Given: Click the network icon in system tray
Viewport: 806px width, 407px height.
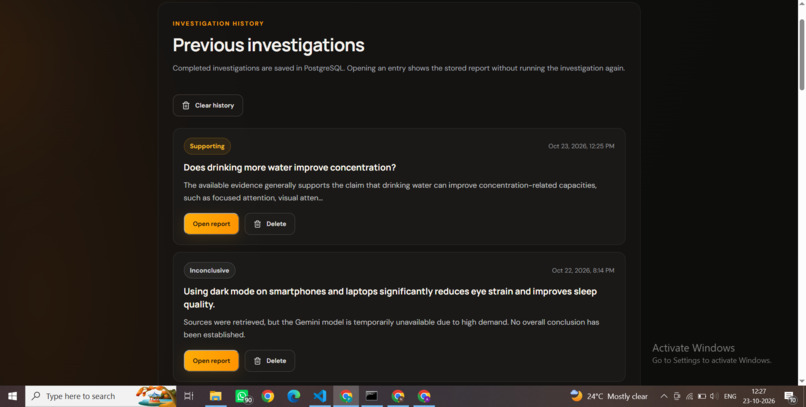Looking at the screenshot, I should (x=689, y=396).
